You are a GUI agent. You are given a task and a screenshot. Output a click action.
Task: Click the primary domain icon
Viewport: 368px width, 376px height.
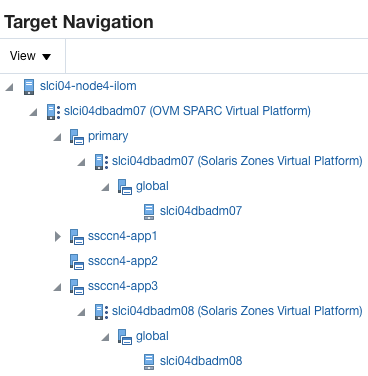click(x=77, y=137)
